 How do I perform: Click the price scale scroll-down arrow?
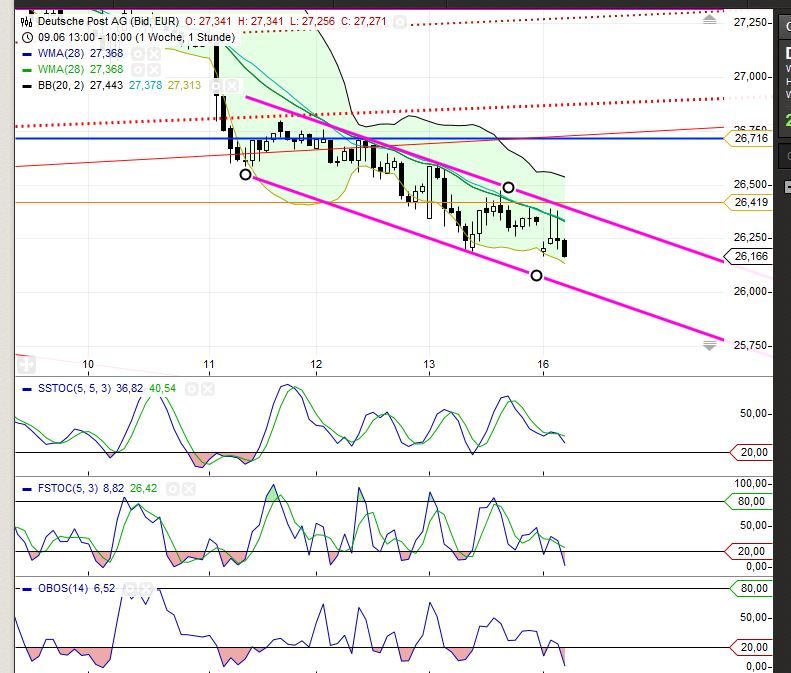click(x=710, y=346)
